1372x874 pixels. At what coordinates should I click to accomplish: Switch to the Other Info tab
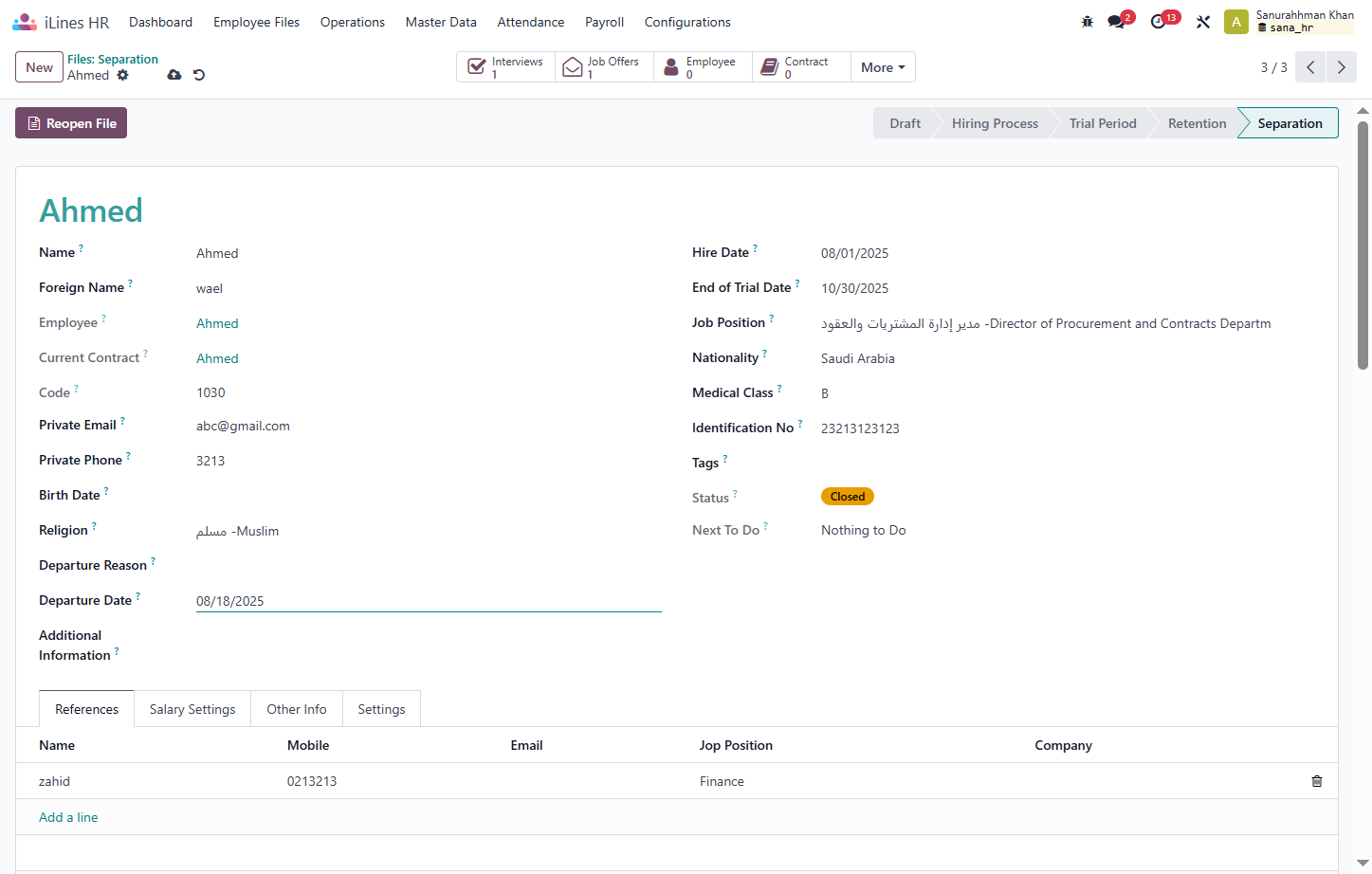coord(297,709)
